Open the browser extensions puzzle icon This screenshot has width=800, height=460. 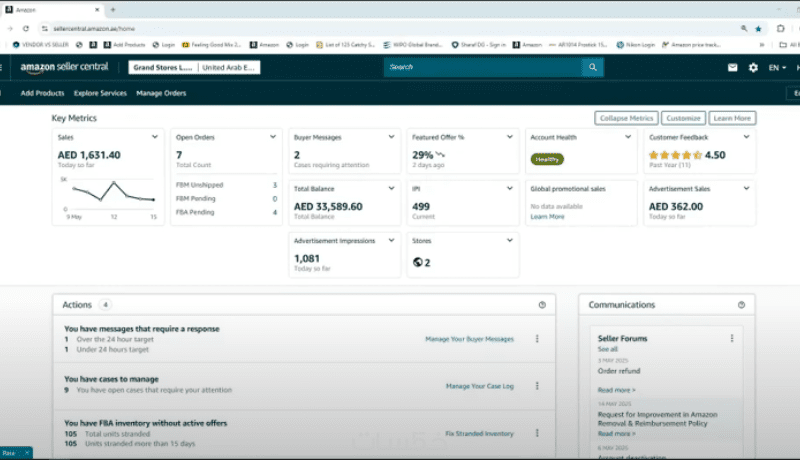[x=780, y=29]
